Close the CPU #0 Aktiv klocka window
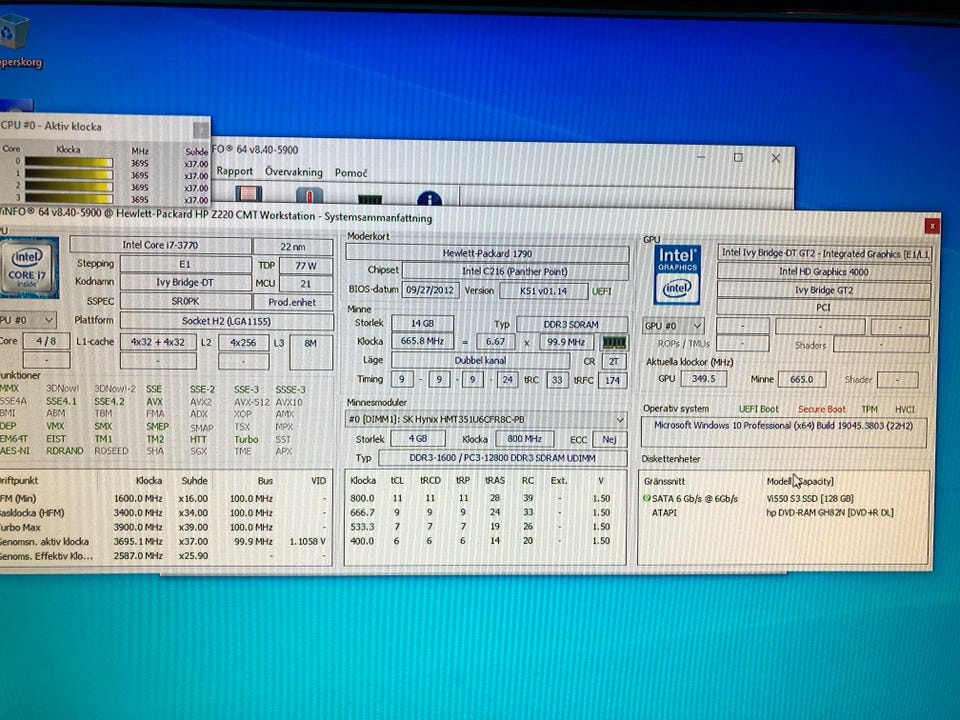The image size is (960, 720). pyautogui.click(x=201, y=130)
